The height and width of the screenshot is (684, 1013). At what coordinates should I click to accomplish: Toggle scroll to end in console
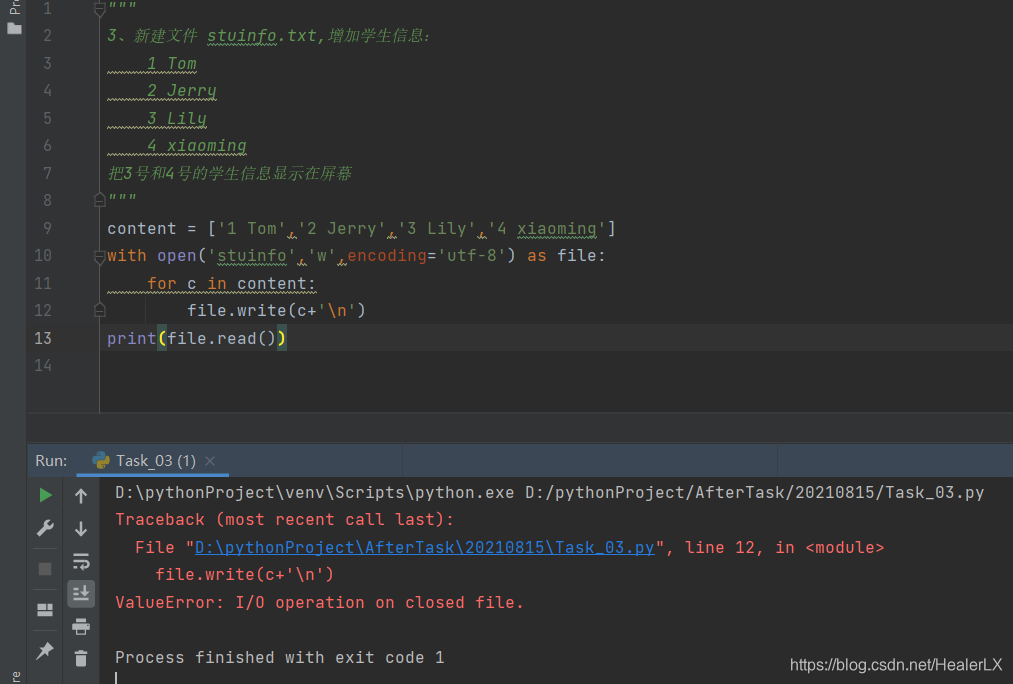tap(81, 592)
